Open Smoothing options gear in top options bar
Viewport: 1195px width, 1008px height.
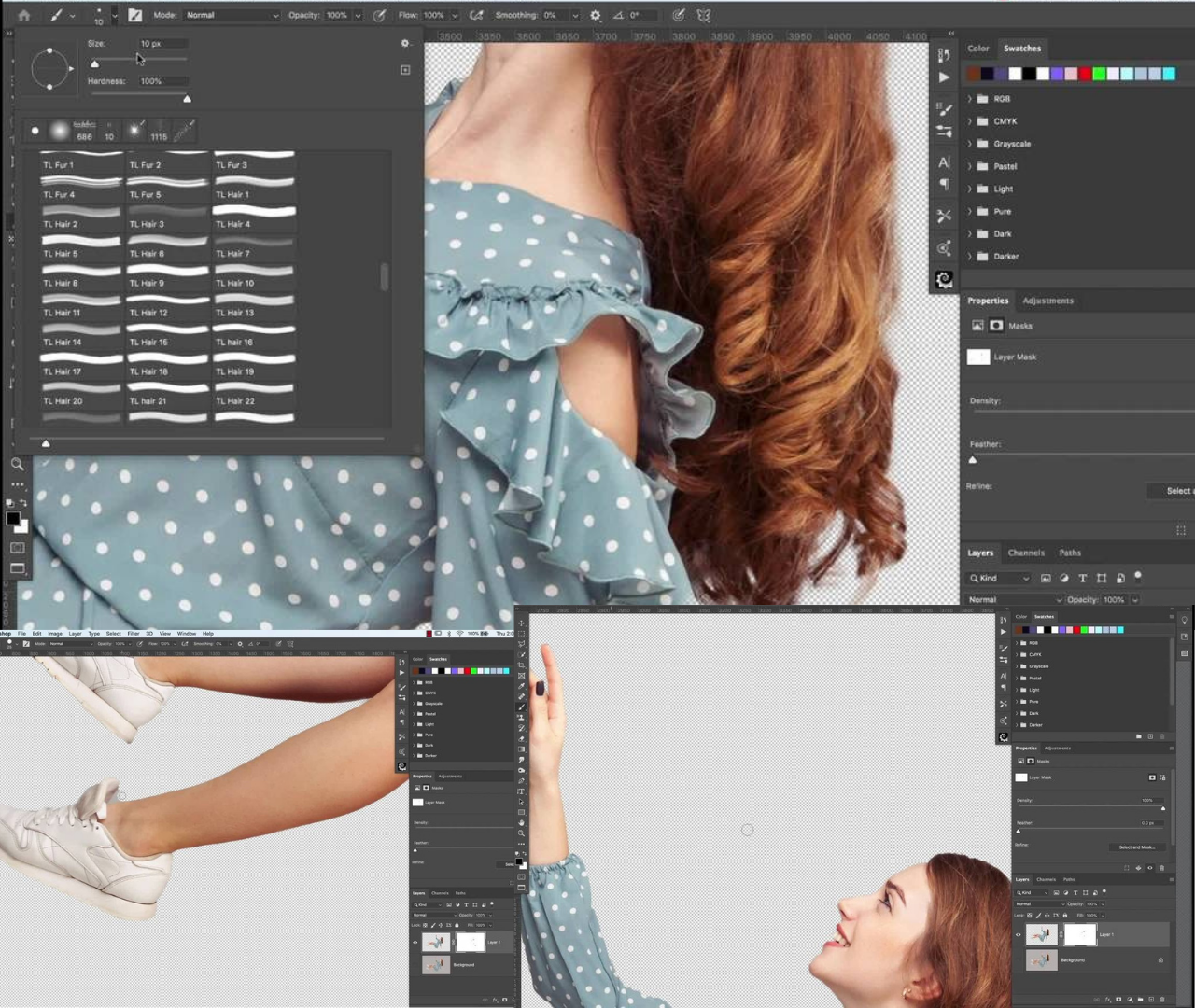(x=596, y=15)
